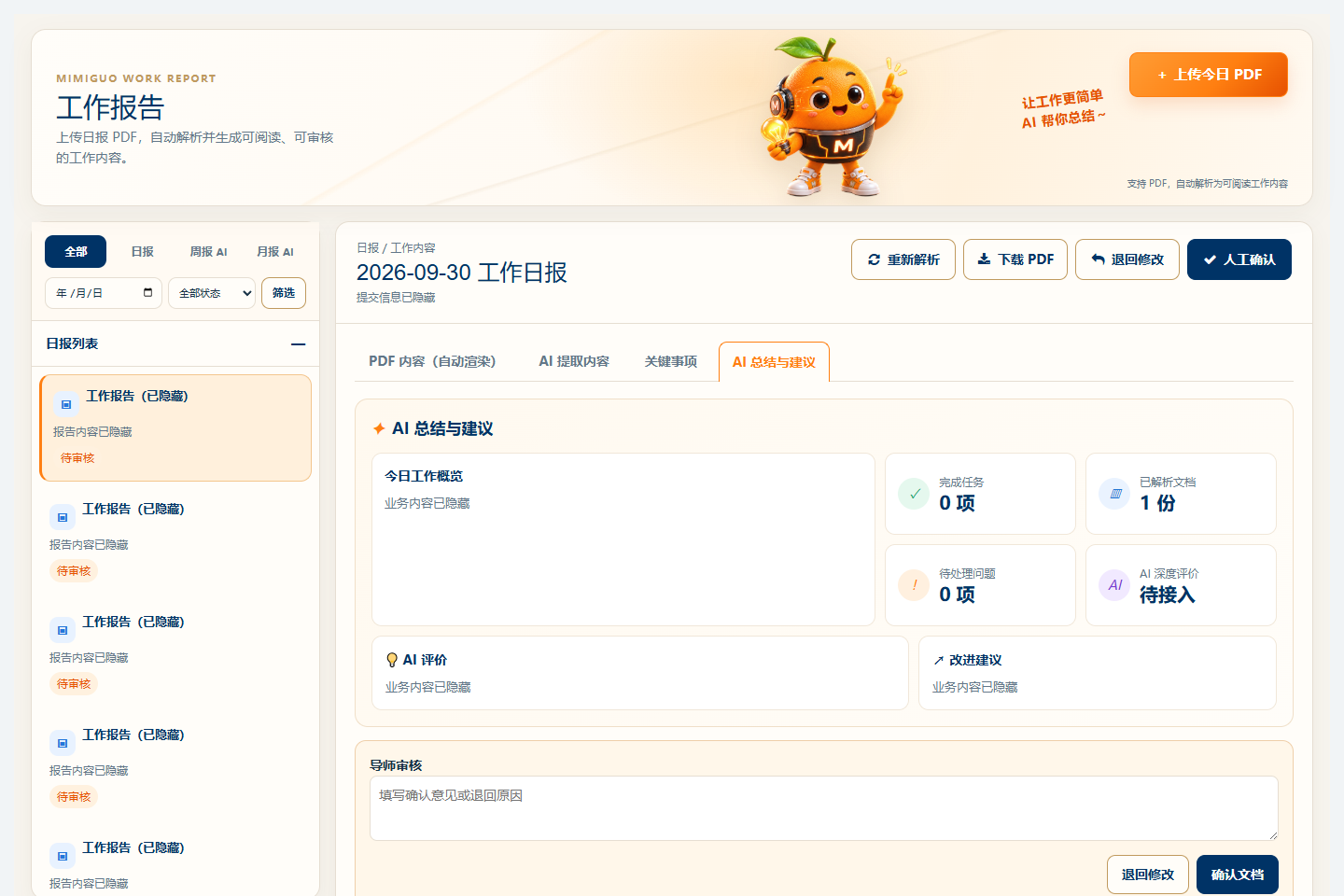Click the 退回修改 button with arrow icon
This screenshot has height=896, width=1344.
pos(1127,259)
